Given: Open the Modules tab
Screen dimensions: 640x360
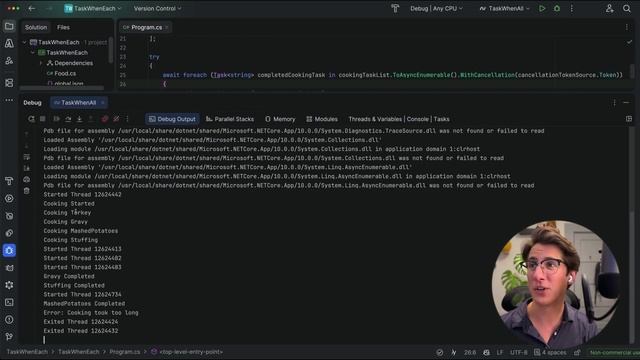Looking at the screenshot, I should (x=322, y=119).
